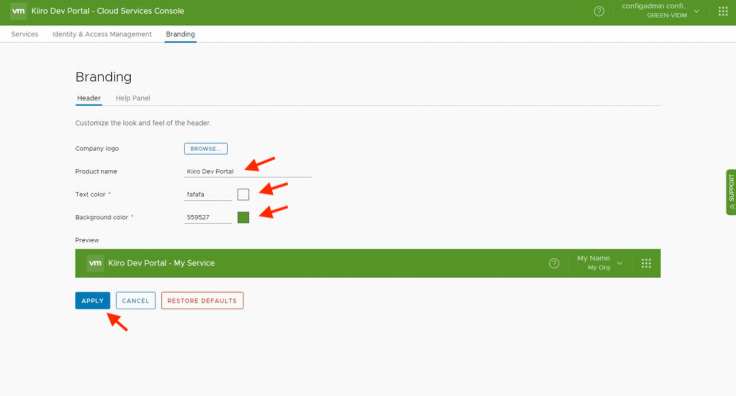This screenshot has width=736, height=396.
Task: Click the apps grid icon in preview bar
Action: 646,263
